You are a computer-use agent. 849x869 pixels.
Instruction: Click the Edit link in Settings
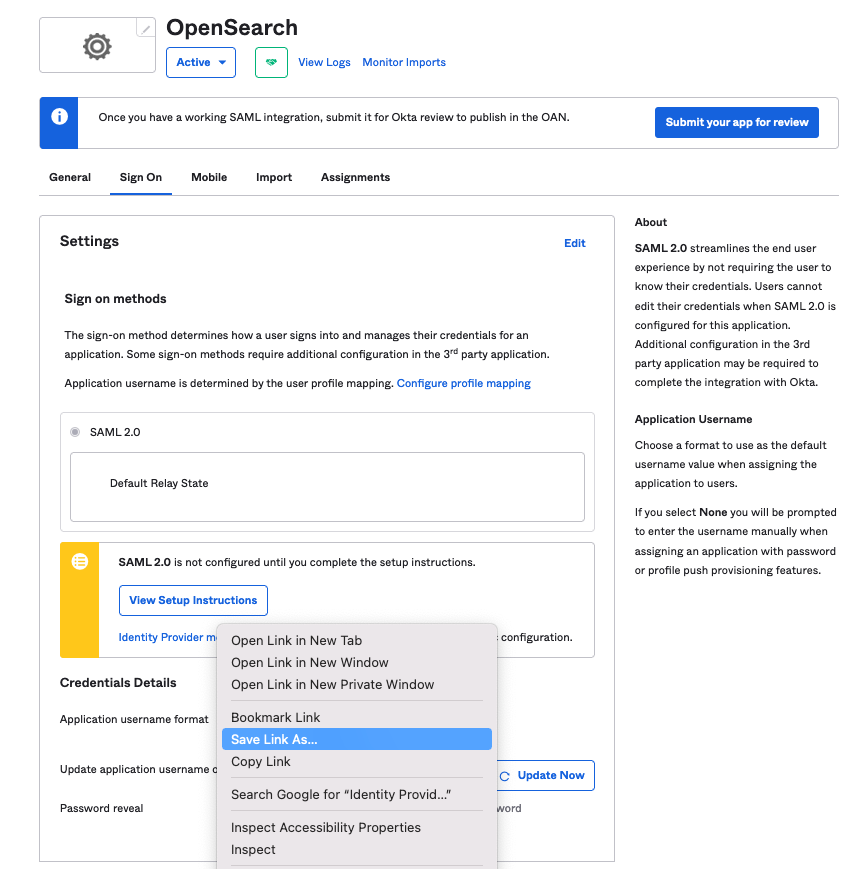(574, 243)
